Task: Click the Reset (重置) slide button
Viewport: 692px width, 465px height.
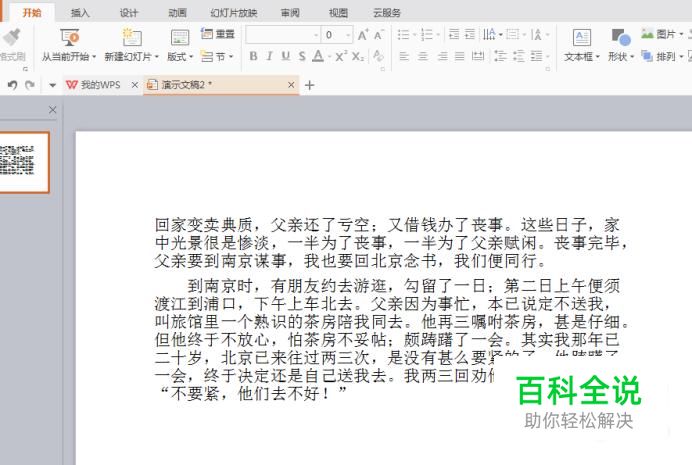Action: pos(218,34)
